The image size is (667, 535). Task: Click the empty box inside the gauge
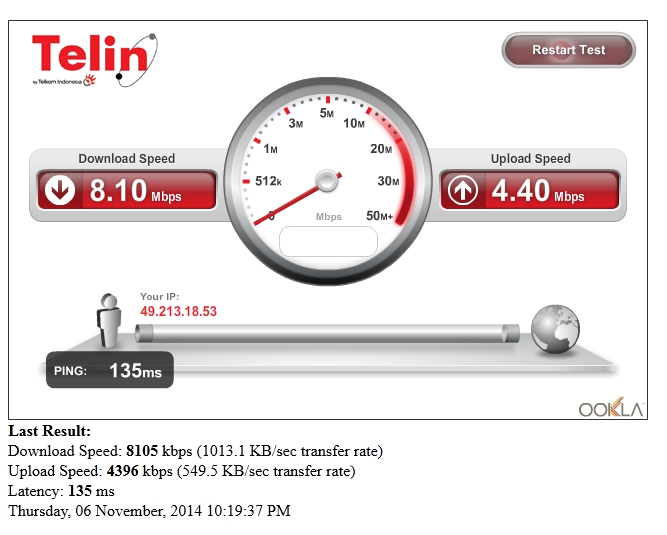coord(328,242)
